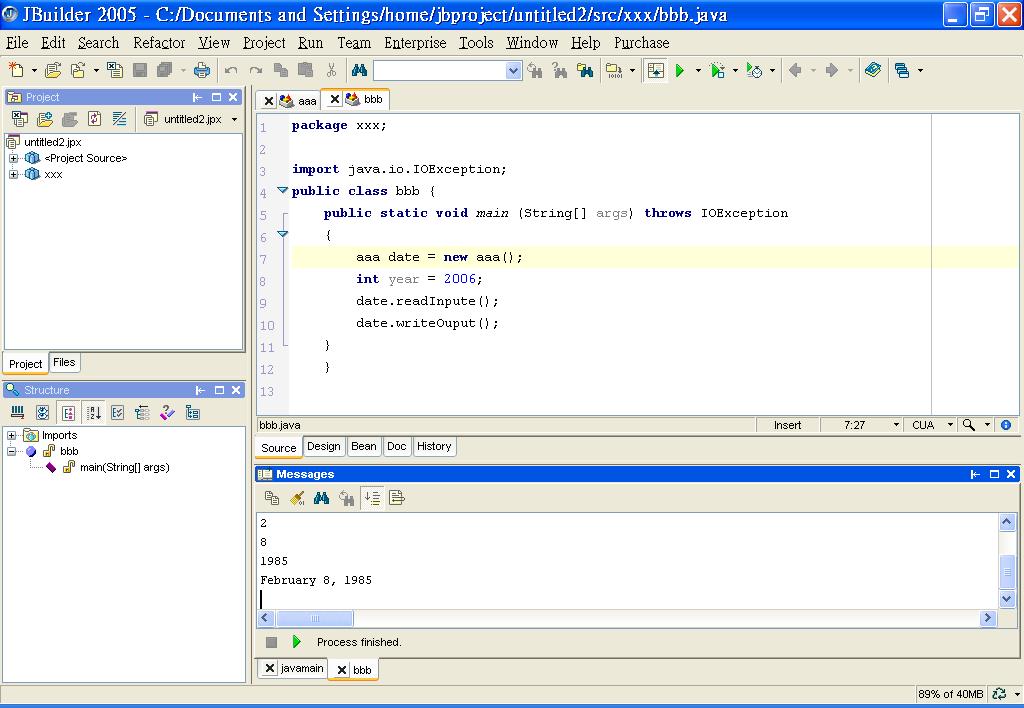Toggle sort alphabetically in Structure pane
Image resolution: width=1024 pixels, height=708 pixels.
pos(94,412)
